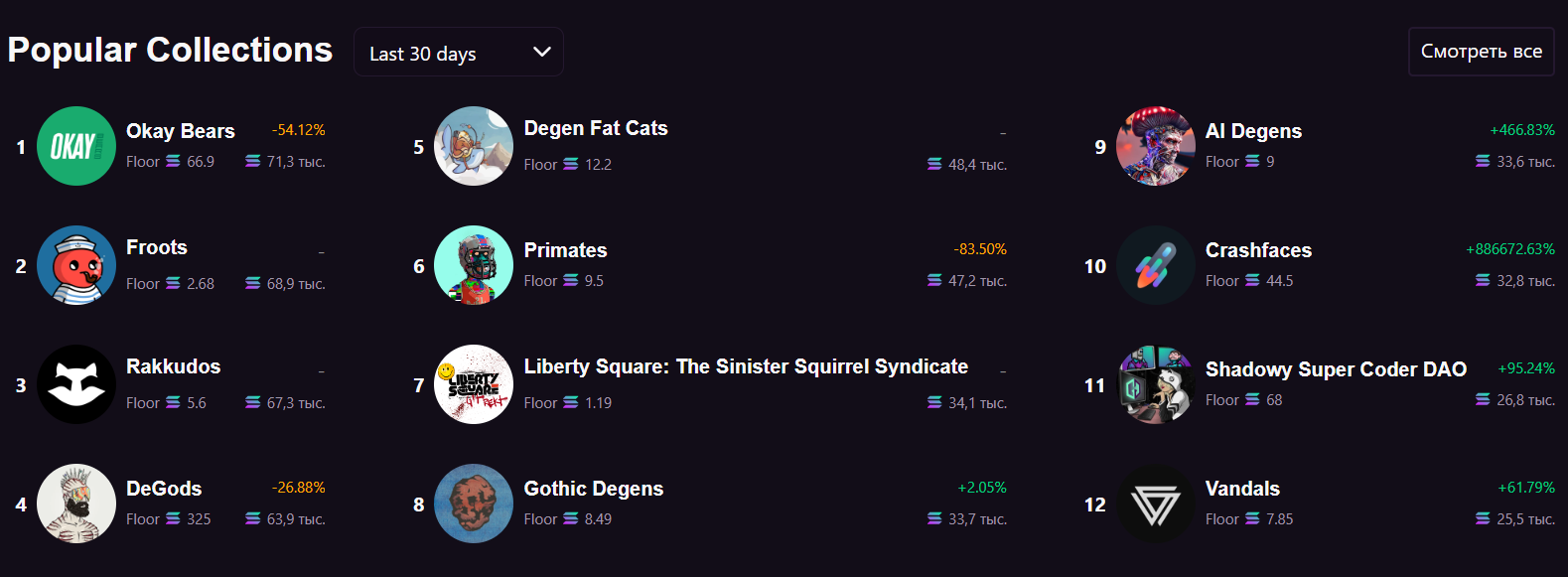Click the Gothic Degens title link
Image resolution: width=1568 pixels, height=577 pixels.
tap(594, 489)
